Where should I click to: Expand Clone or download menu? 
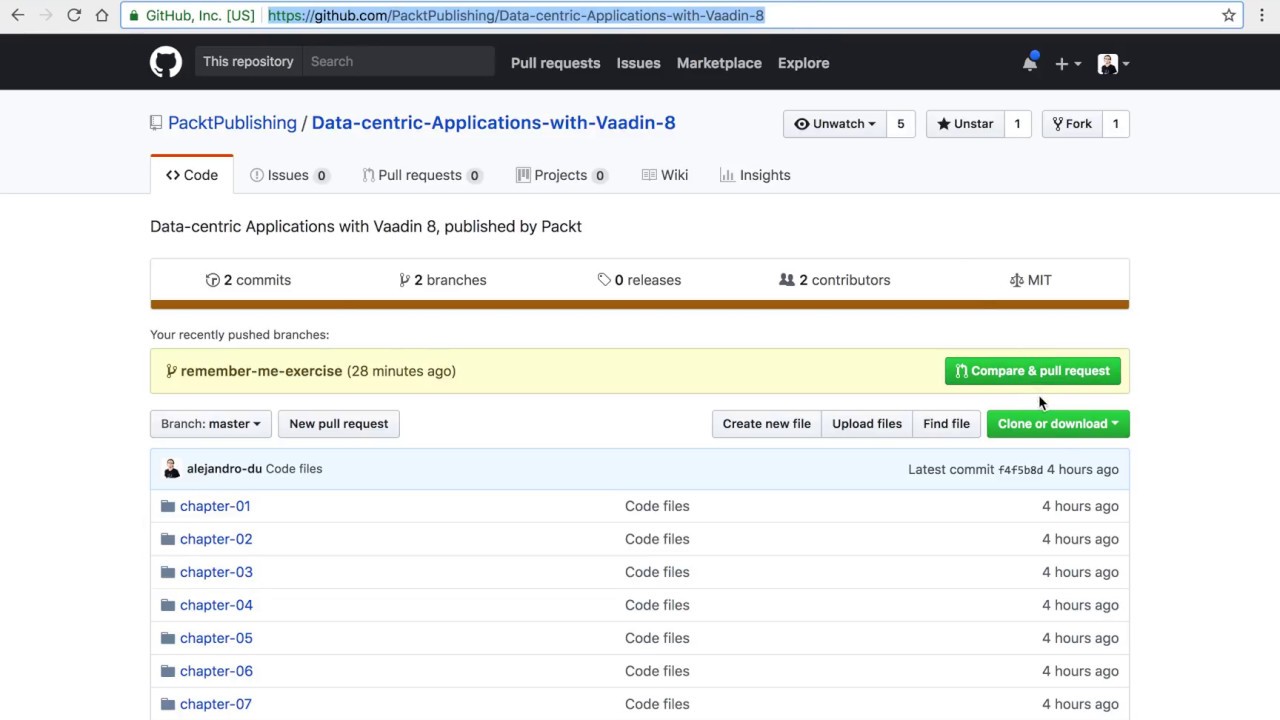coord(1057,424)
